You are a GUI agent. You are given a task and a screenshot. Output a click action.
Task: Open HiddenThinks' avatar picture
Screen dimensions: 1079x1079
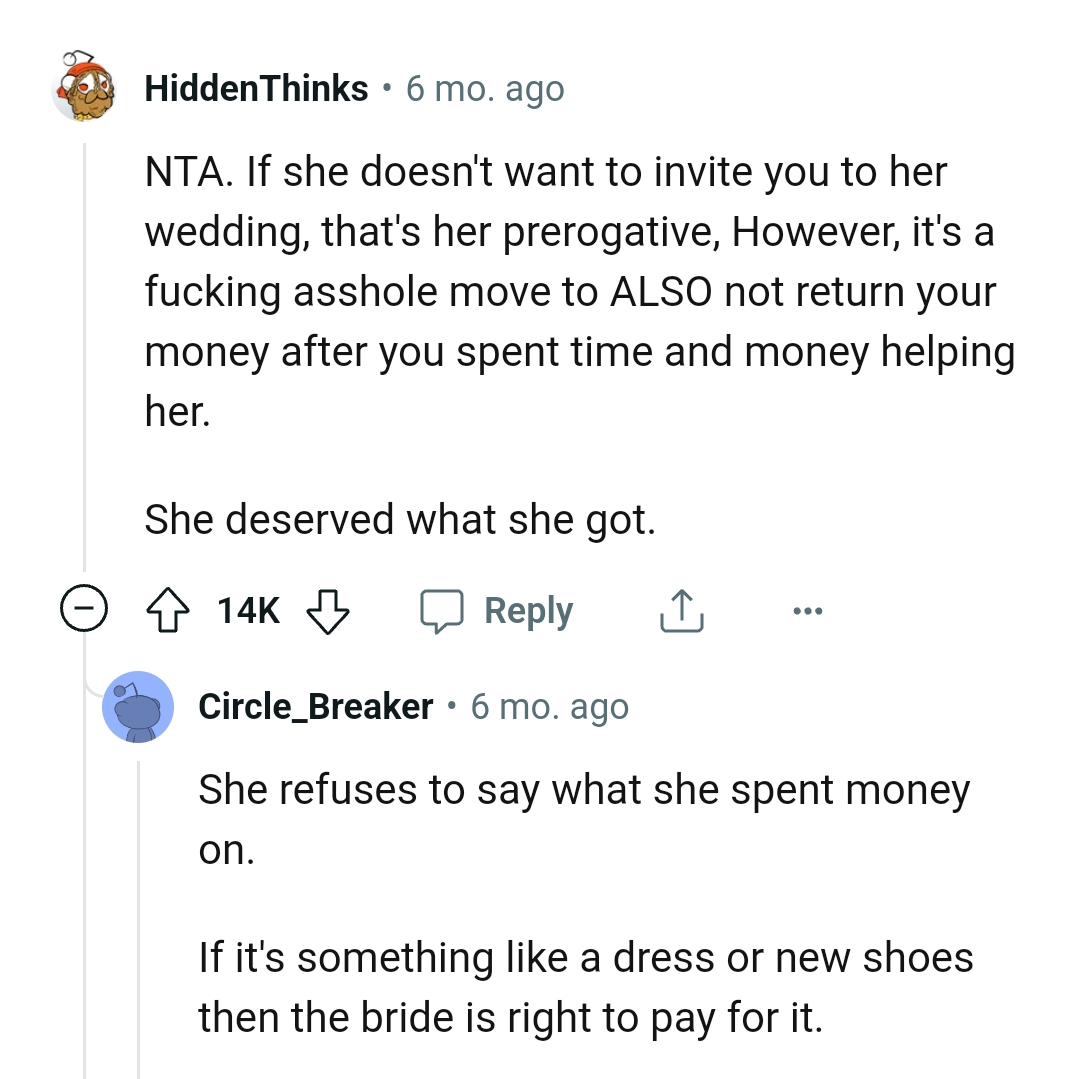pos(87,88)
